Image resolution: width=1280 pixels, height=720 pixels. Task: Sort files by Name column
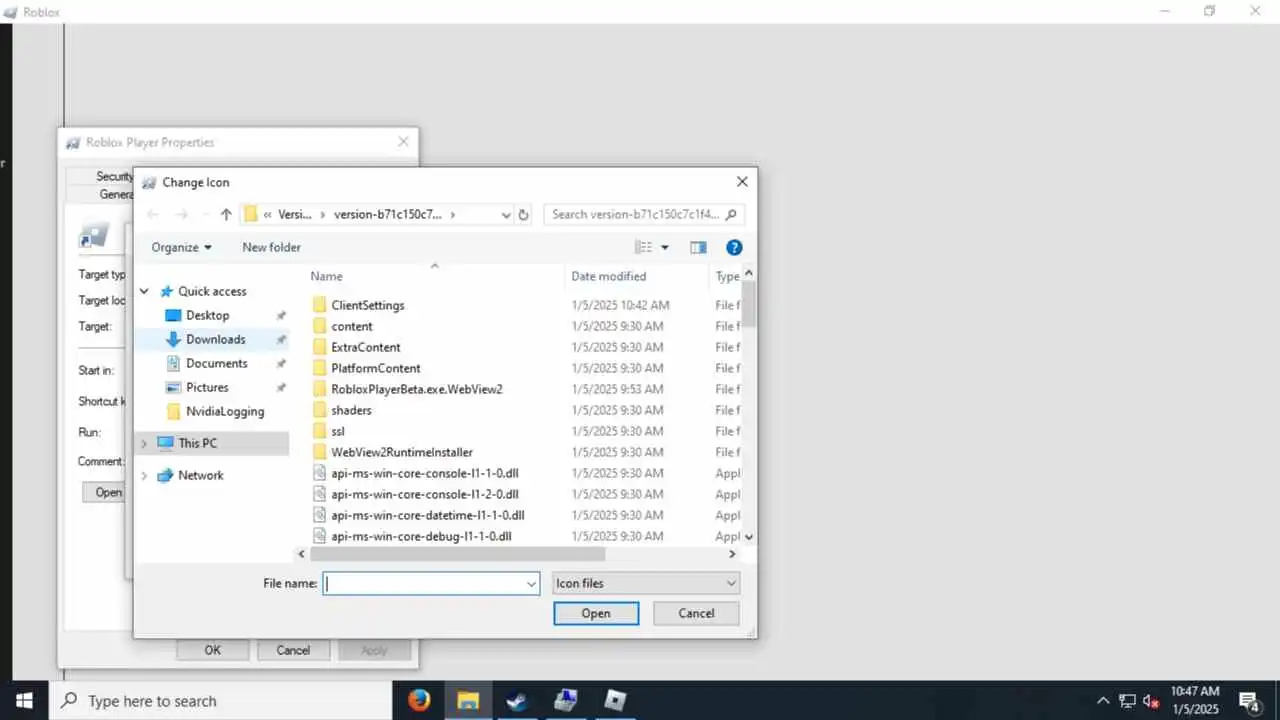(x=326, y=276)
